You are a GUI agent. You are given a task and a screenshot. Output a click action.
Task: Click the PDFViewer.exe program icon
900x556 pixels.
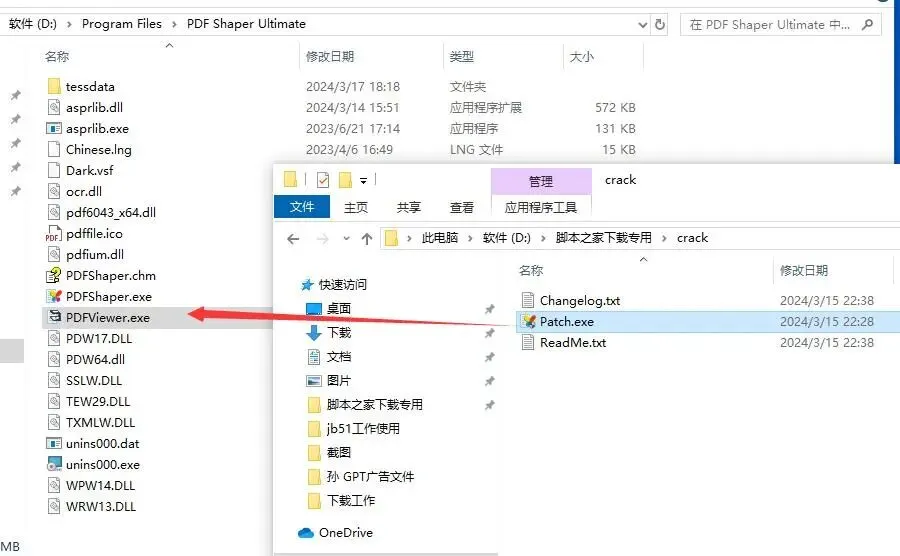(x=55, y=316)
